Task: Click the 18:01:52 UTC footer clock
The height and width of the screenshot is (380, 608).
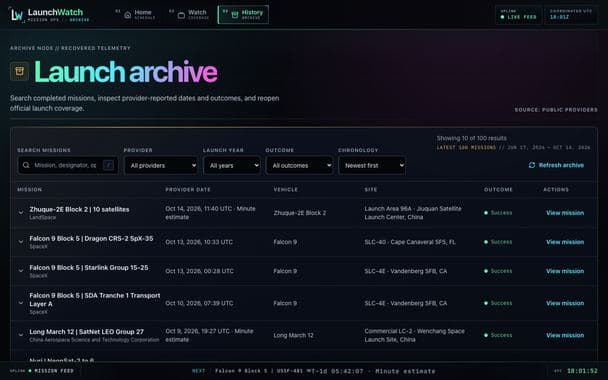Action: coord(582,371)
